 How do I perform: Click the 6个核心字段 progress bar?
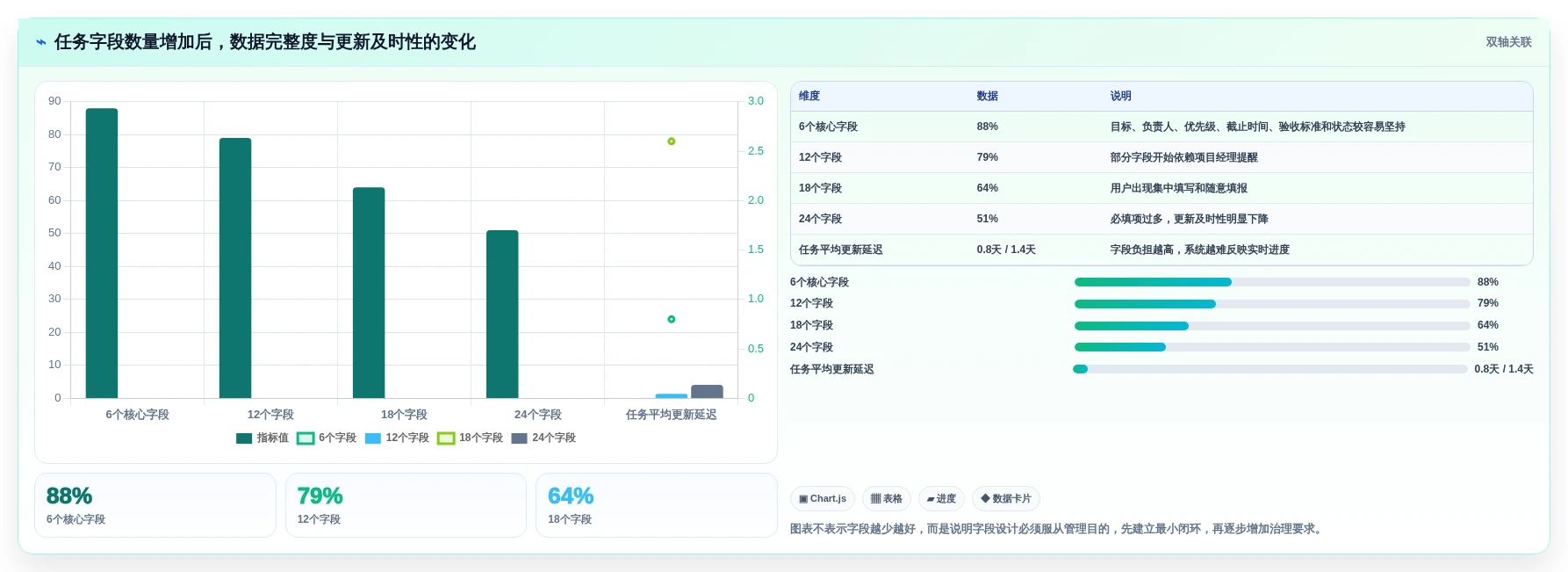[x=1272, y=282]
